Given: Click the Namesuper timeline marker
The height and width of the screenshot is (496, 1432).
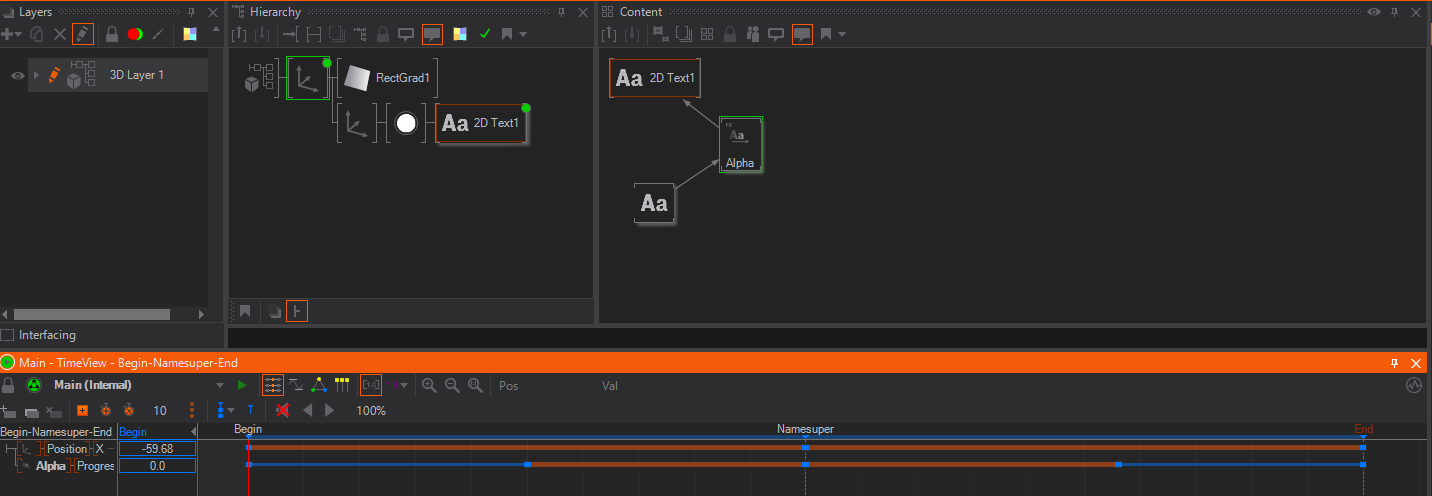Looking at the screenshot, I should [805, 430].
